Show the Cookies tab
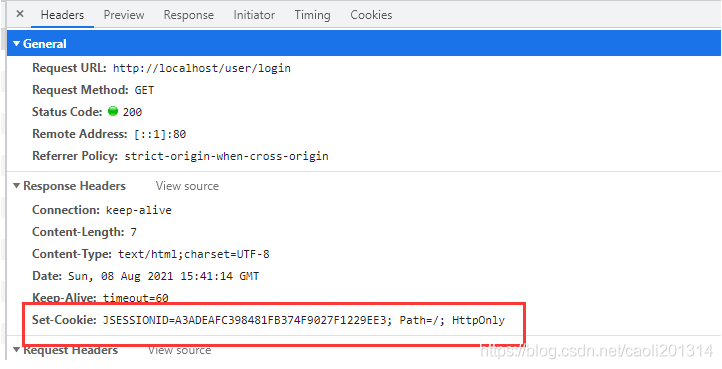Viewport: 722px width, 369px height. [x=371, y=15]
